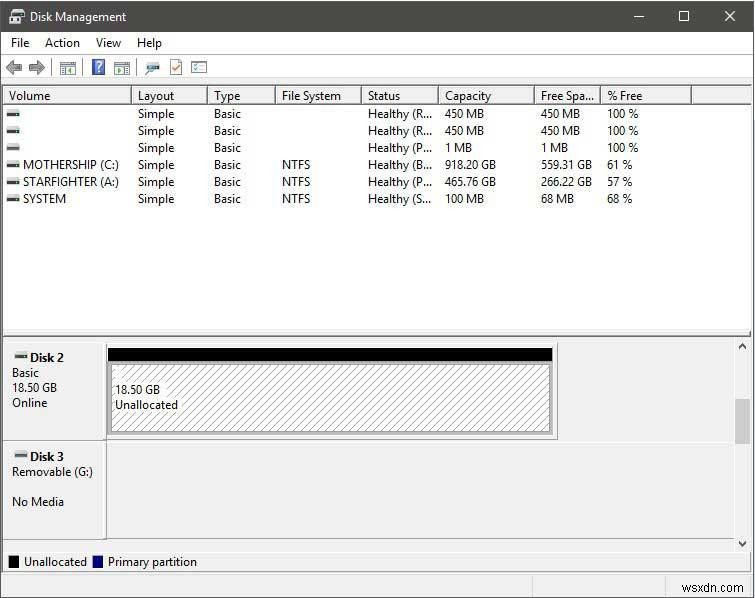Sort by File System column header
Screen dimensions: 755x598
pyautogui.click(x=316, y=96)
